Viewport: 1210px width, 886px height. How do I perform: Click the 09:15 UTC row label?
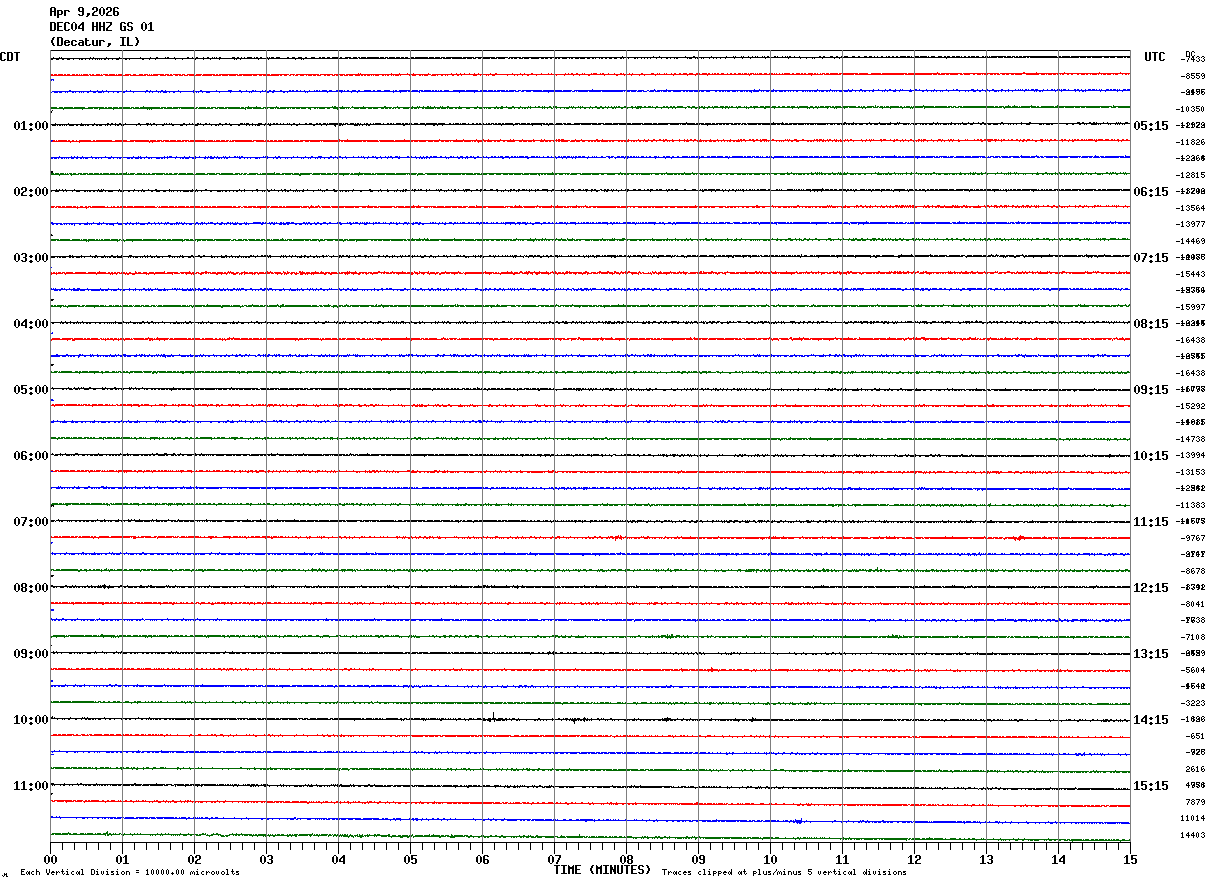coord(1151,390)
